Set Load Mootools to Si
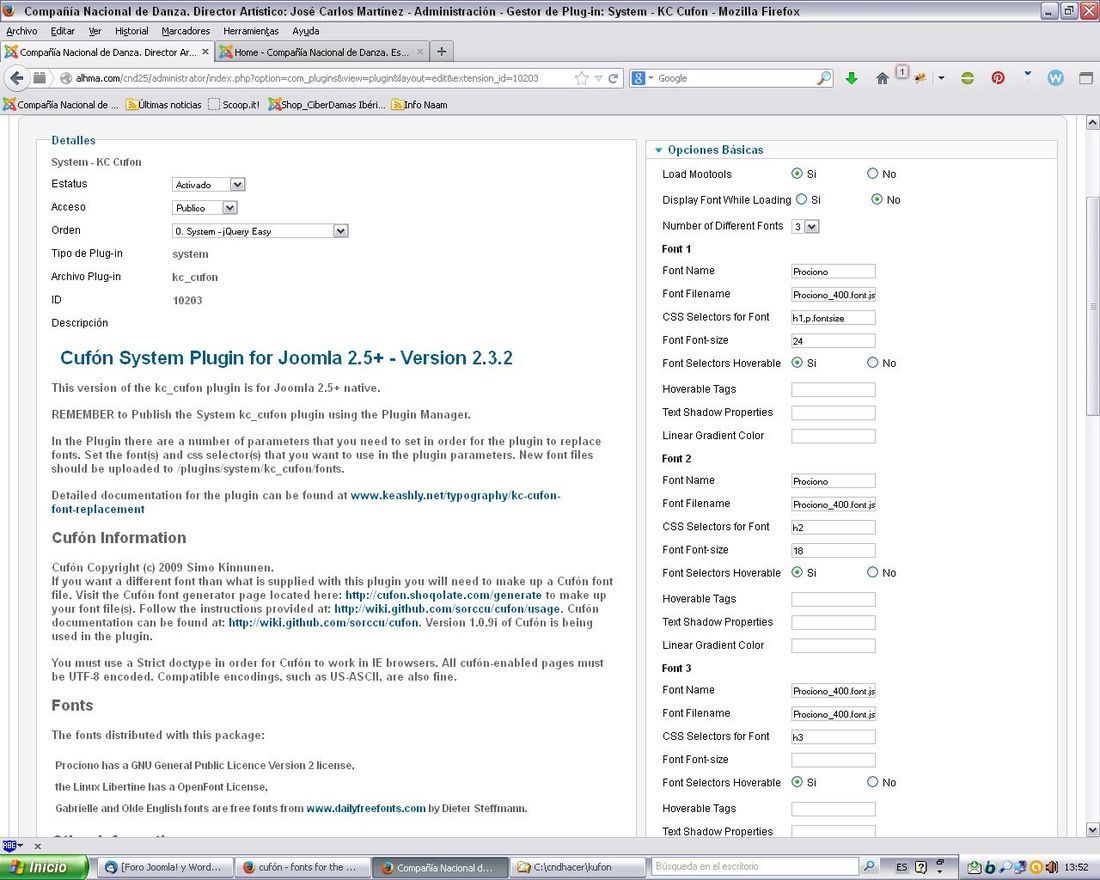 pyautogui.click(x=797, y=173)
